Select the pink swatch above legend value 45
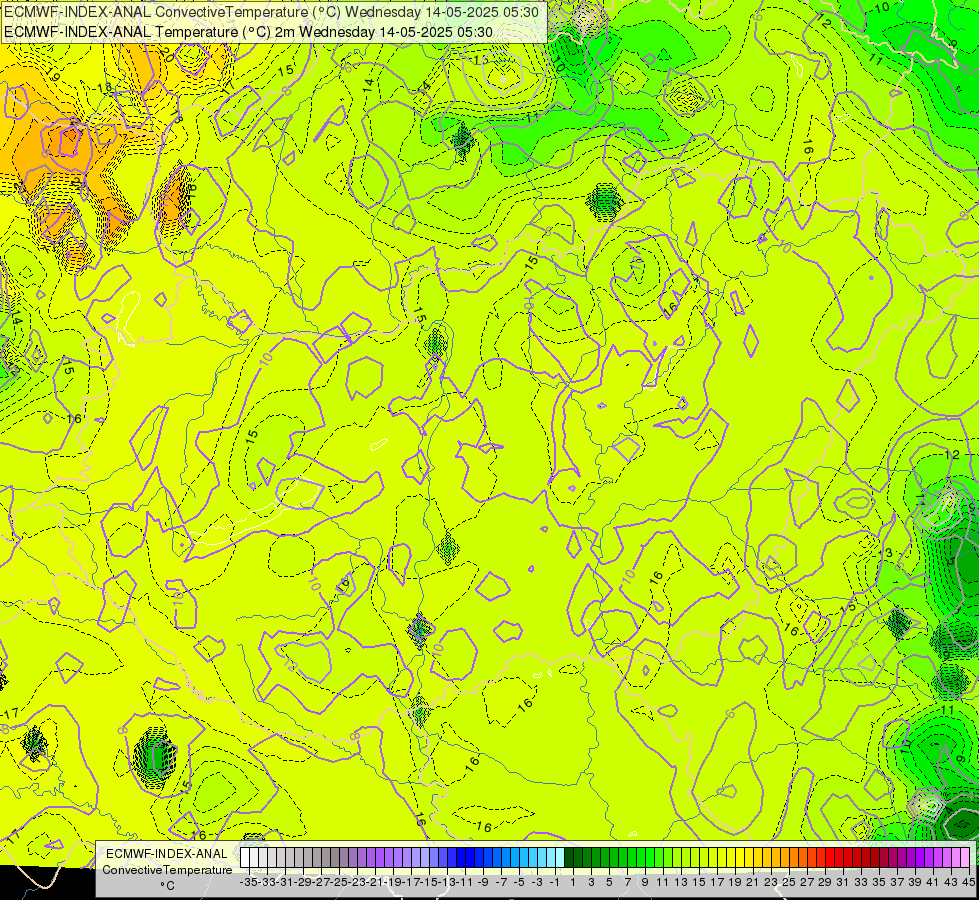Screen dimensions: 979x900 point(965,857)
